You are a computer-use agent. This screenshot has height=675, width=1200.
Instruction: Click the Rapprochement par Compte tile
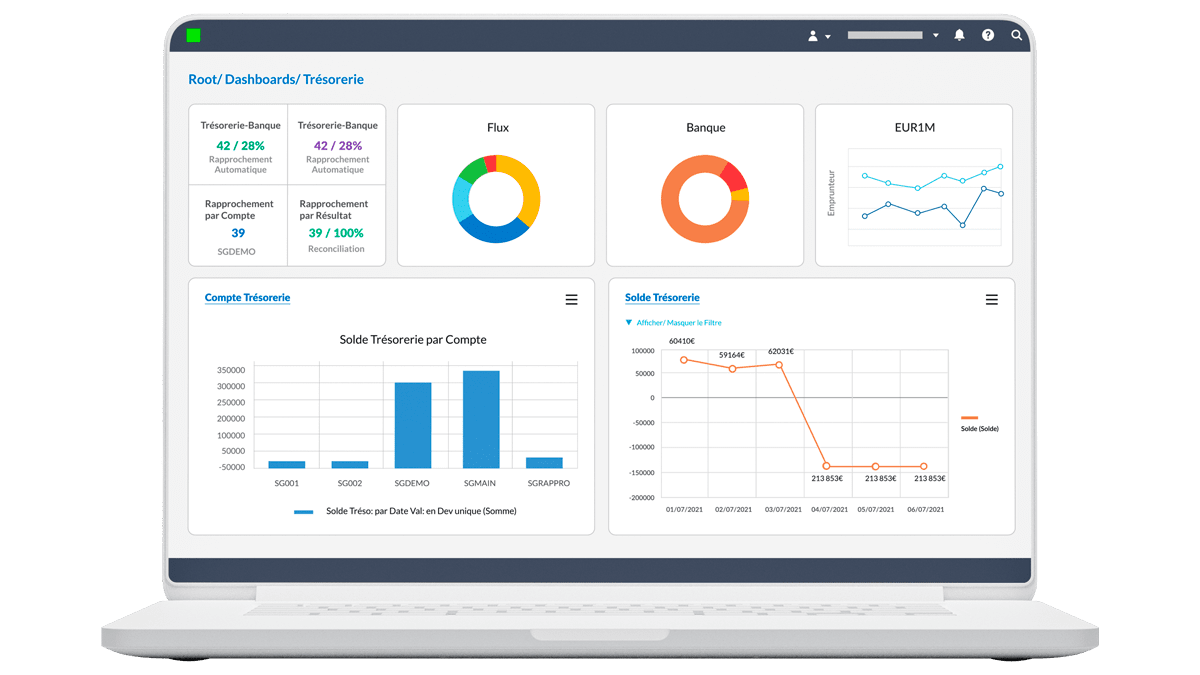[x=237, y=225]
